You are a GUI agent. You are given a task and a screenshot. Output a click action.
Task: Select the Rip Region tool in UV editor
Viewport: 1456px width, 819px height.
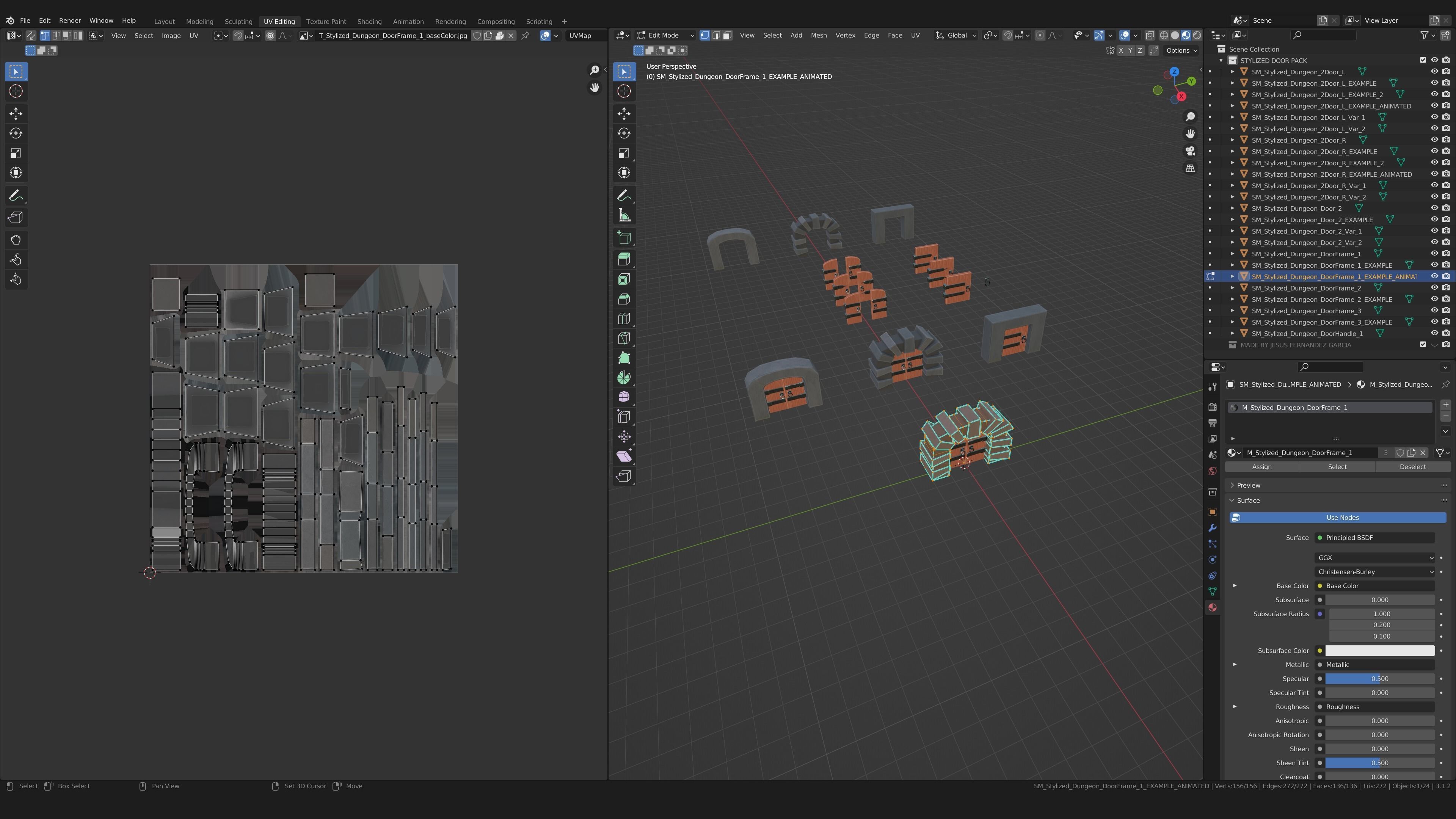pyautogui.click(x=16, y=218)
